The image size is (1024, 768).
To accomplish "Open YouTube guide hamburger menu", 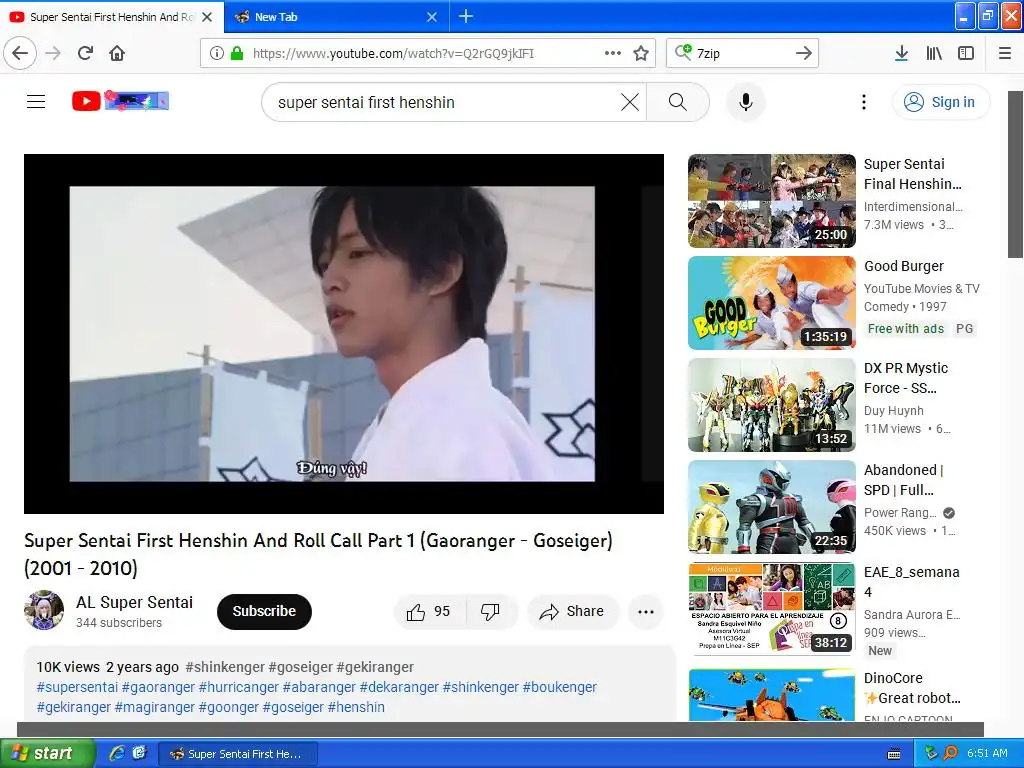I will click(36, 101).
